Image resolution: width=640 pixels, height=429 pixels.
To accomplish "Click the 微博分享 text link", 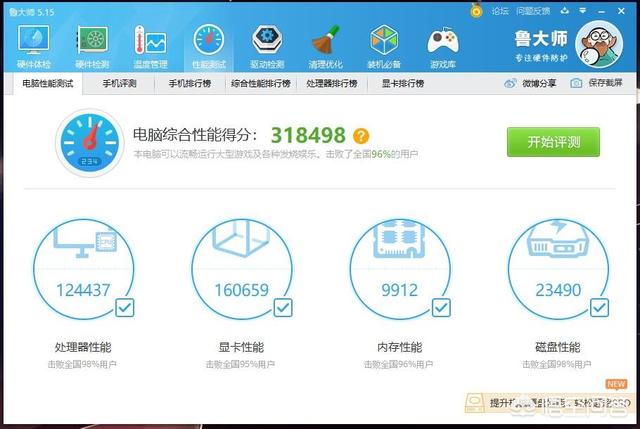I will (x=539, y=83).
